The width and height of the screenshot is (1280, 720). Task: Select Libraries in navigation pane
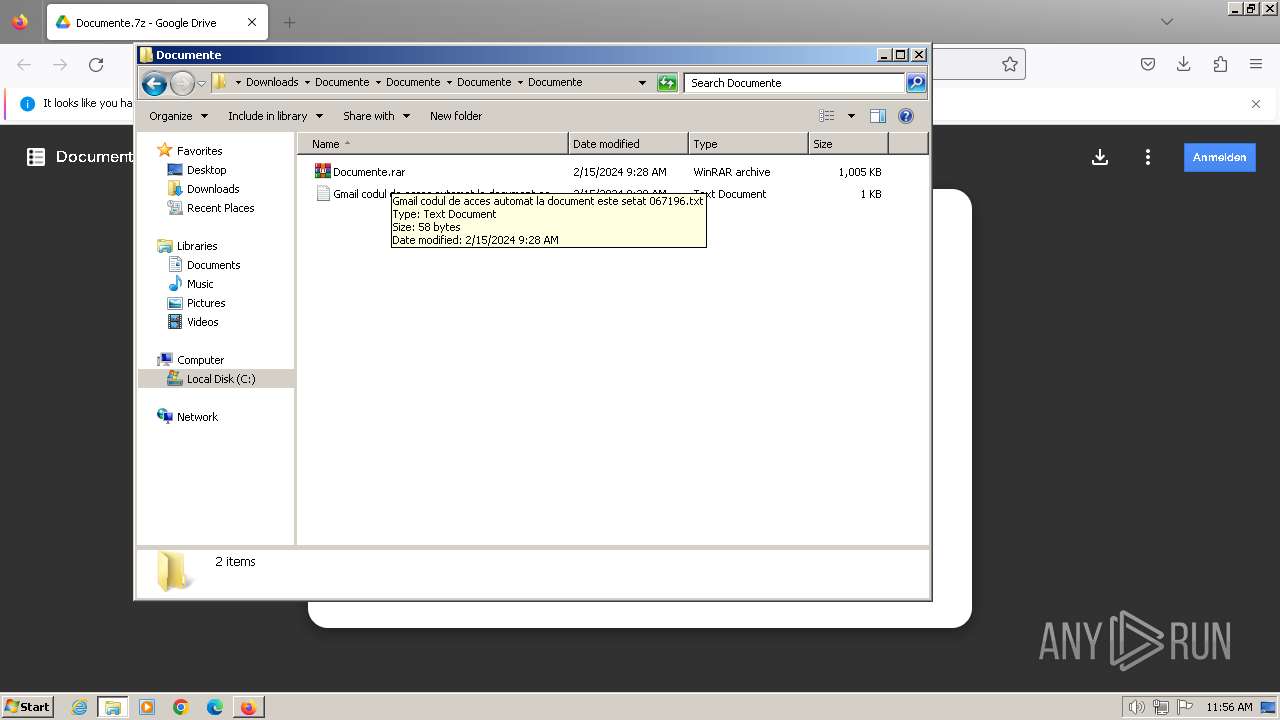(197, 246)
